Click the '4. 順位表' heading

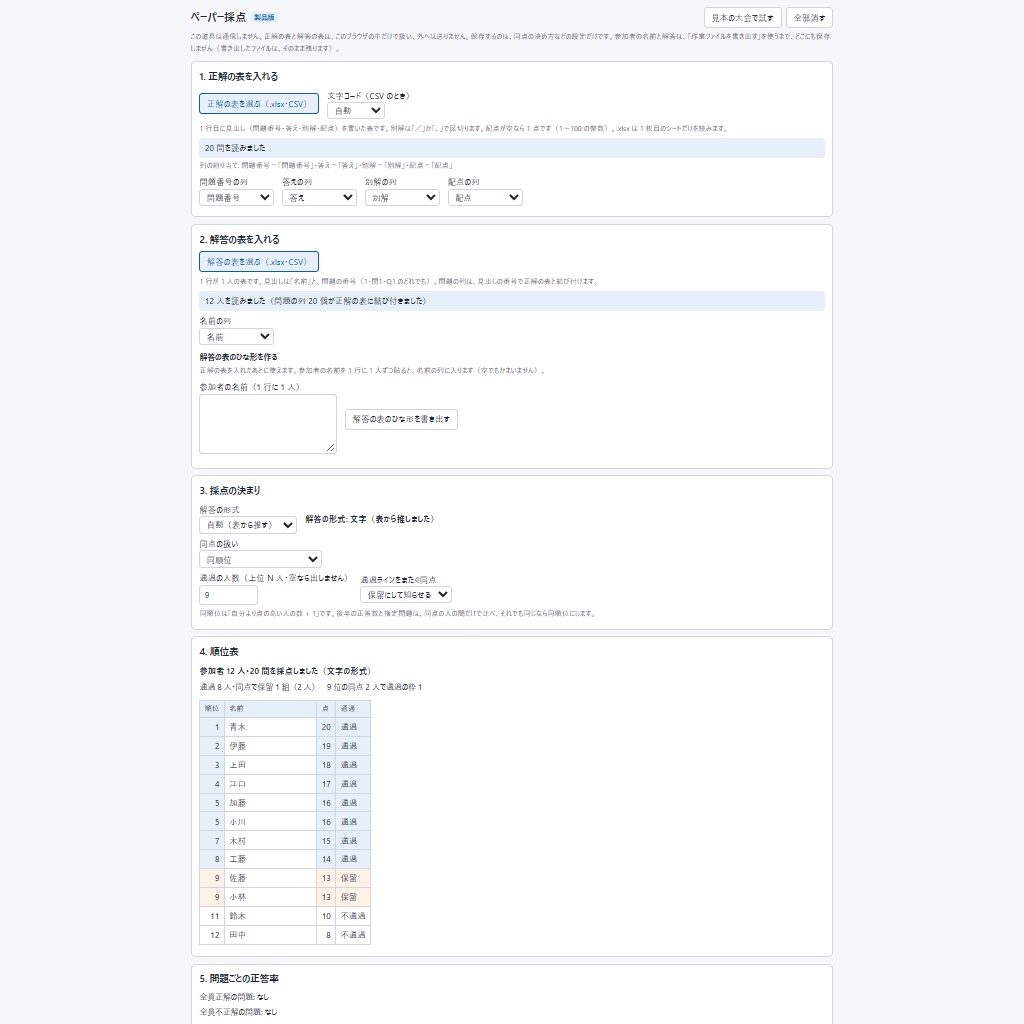(x=219, y=652)
